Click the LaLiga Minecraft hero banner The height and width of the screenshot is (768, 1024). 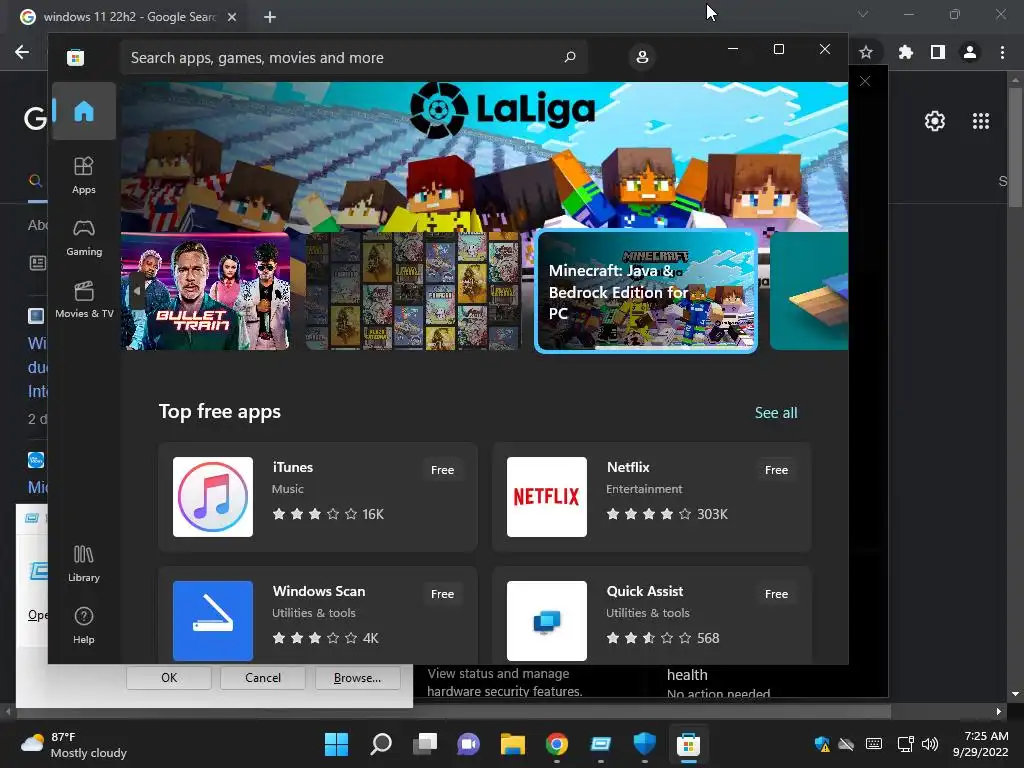click(485, 157)
